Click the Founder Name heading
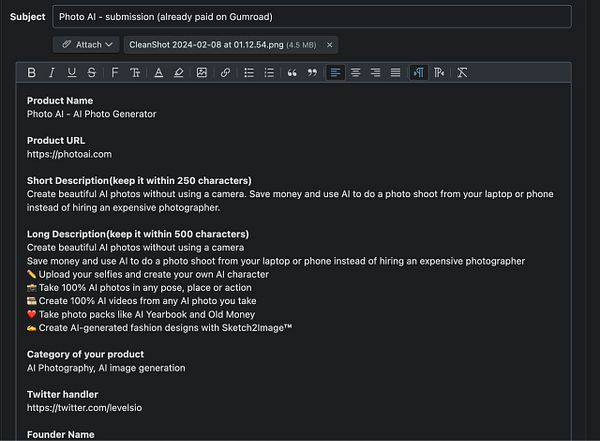Screen dimensions: 600x441 tap(60, 434)
